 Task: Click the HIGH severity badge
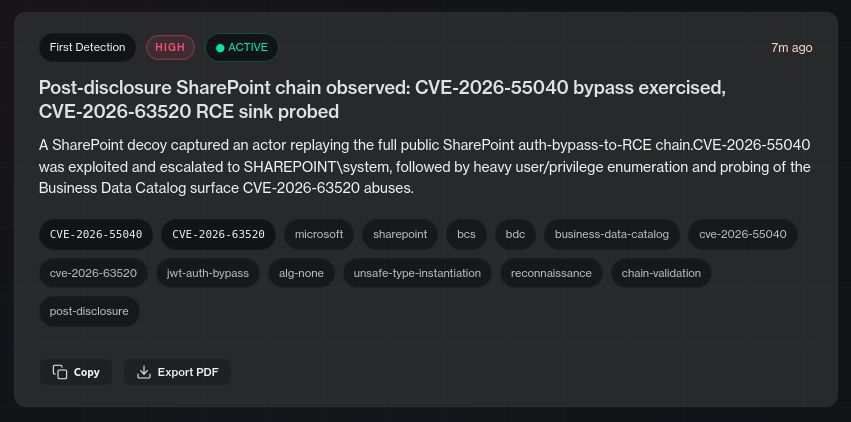(170, 47)
